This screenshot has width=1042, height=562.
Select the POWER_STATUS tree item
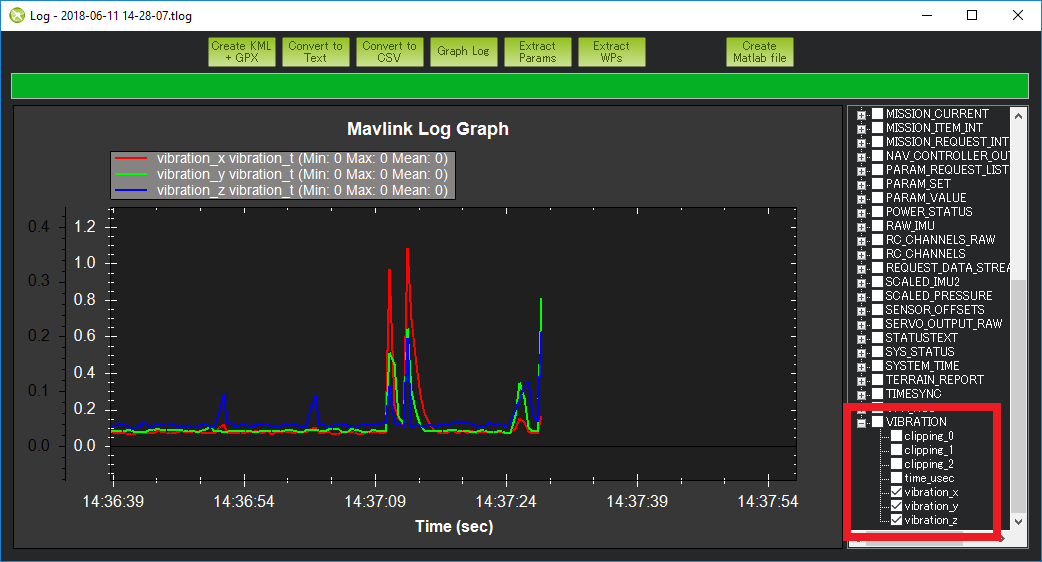pos(928,212)
